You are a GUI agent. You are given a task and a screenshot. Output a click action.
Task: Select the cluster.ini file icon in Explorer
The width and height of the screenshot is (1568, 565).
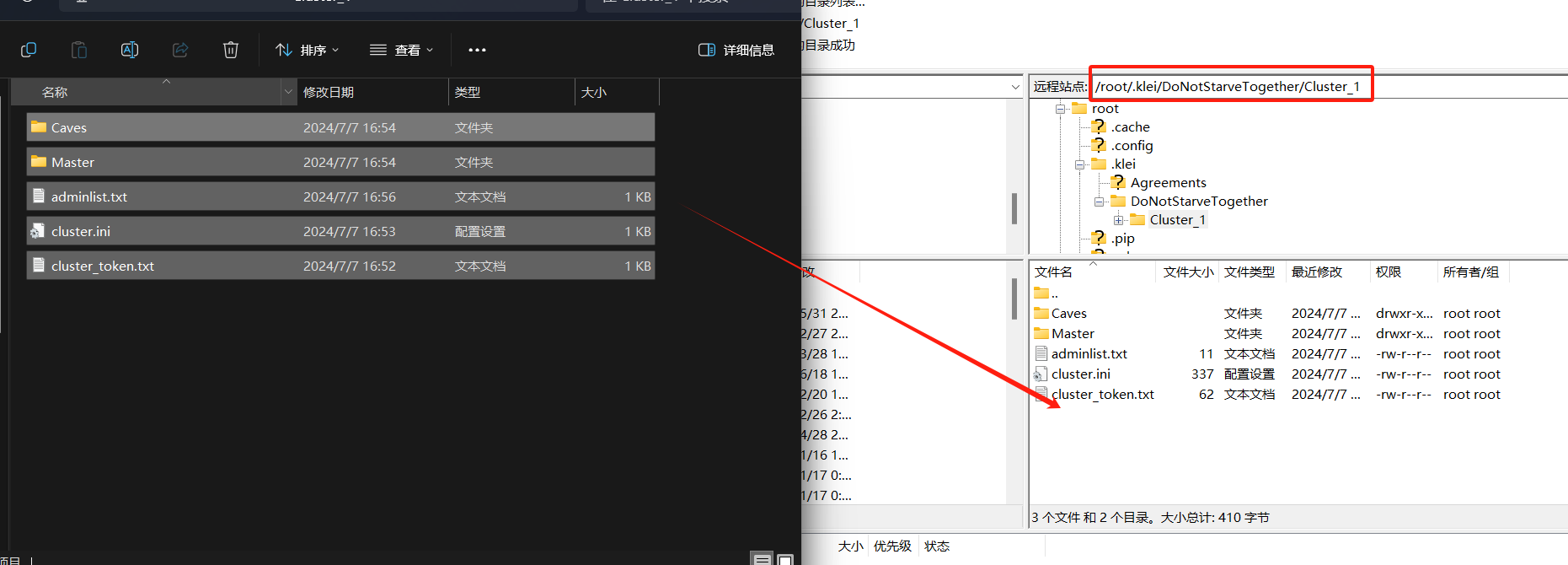tap(38, 230)
